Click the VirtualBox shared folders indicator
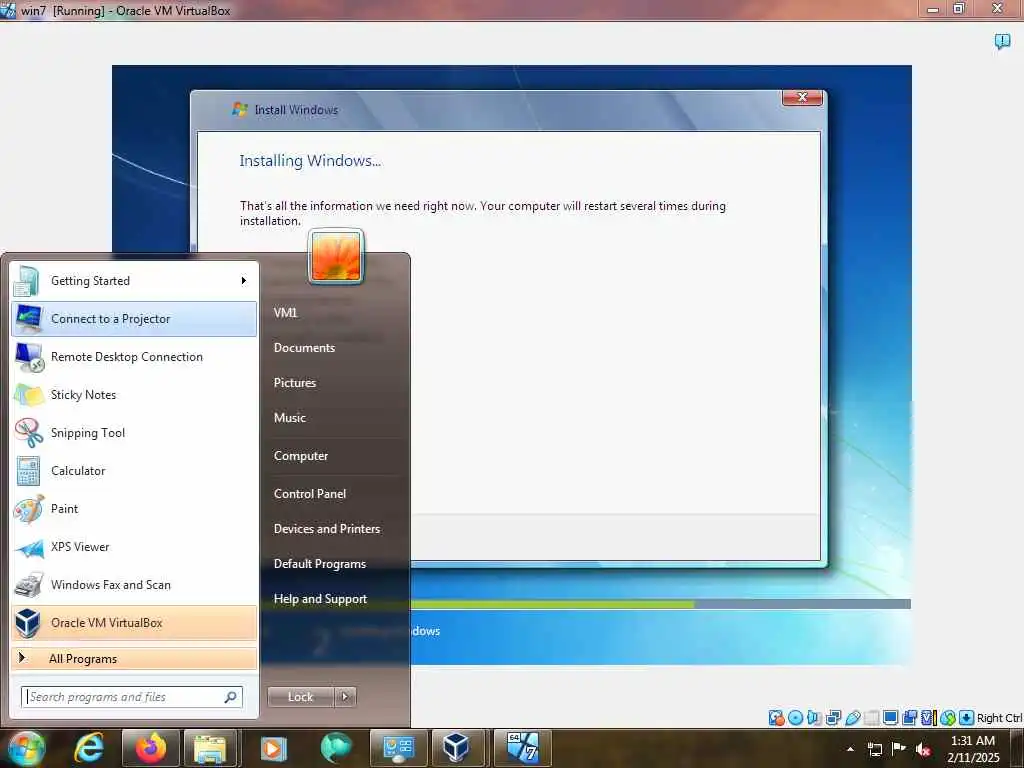The image size is (1024, 768). point(871,718)
